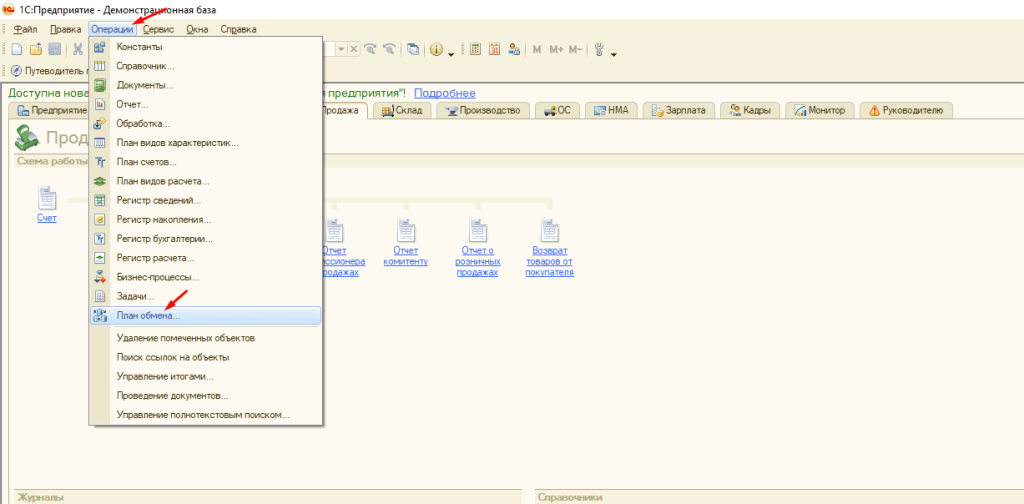Click the M+ memory add button

[556, 49]
